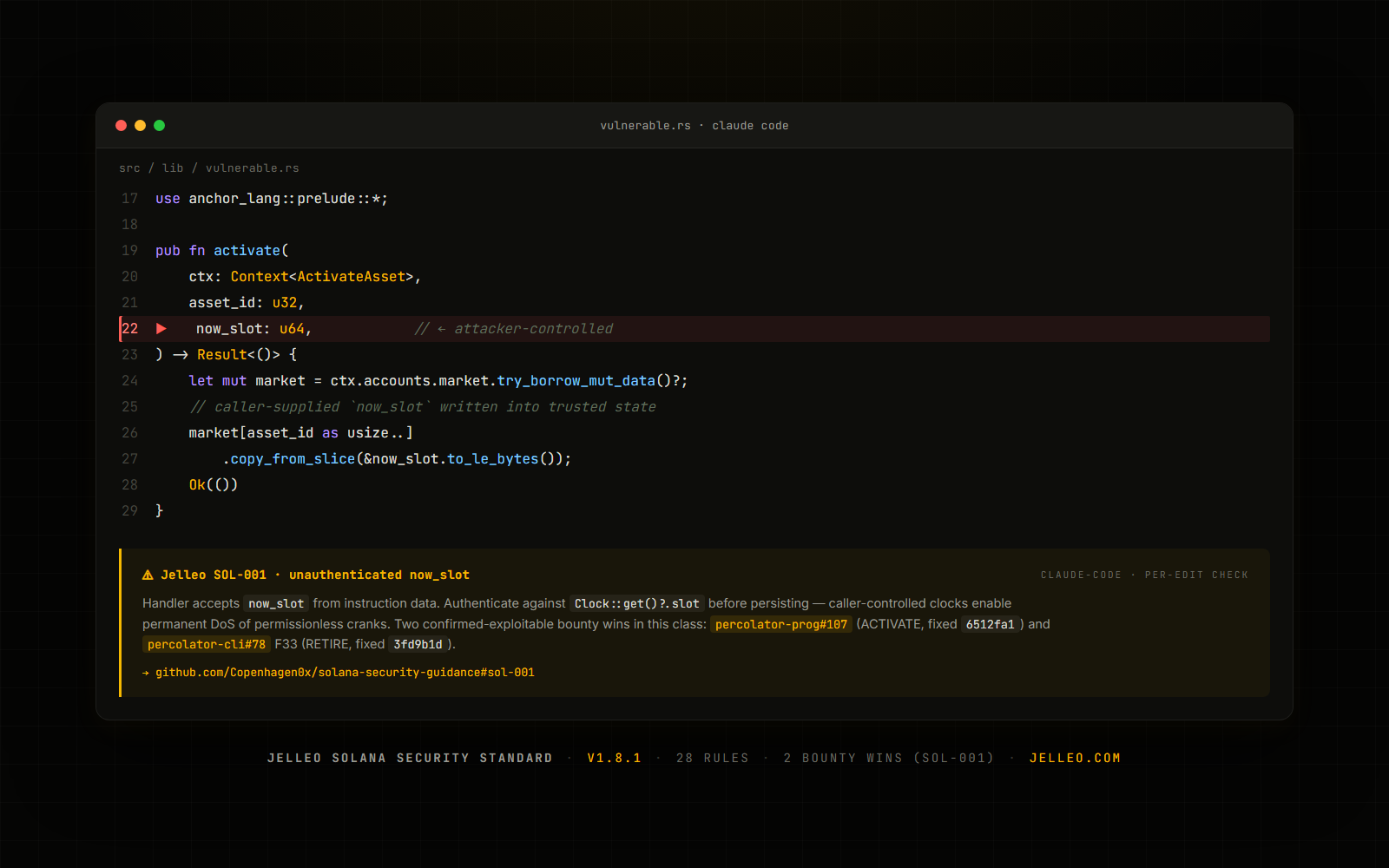
Task: Click the yellow minimize window dot
Action: coord(141,126)
